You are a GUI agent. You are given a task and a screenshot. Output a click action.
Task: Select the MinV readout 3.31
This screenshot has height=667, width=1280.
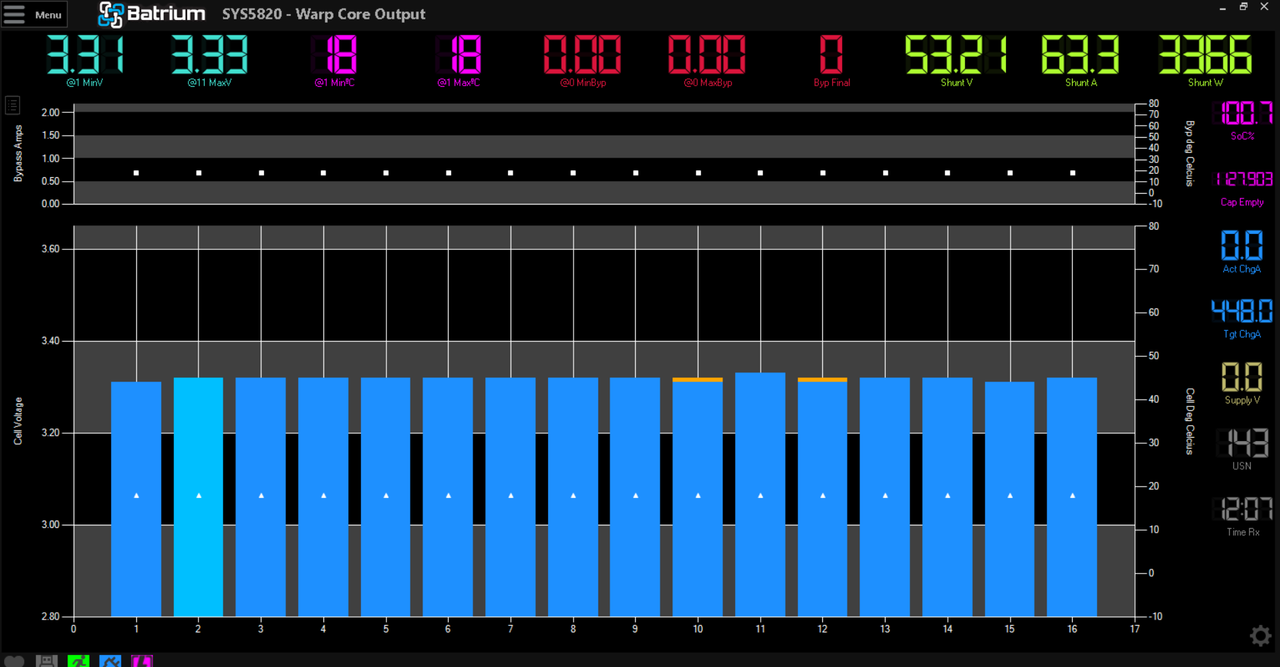[x=86, y=55]
